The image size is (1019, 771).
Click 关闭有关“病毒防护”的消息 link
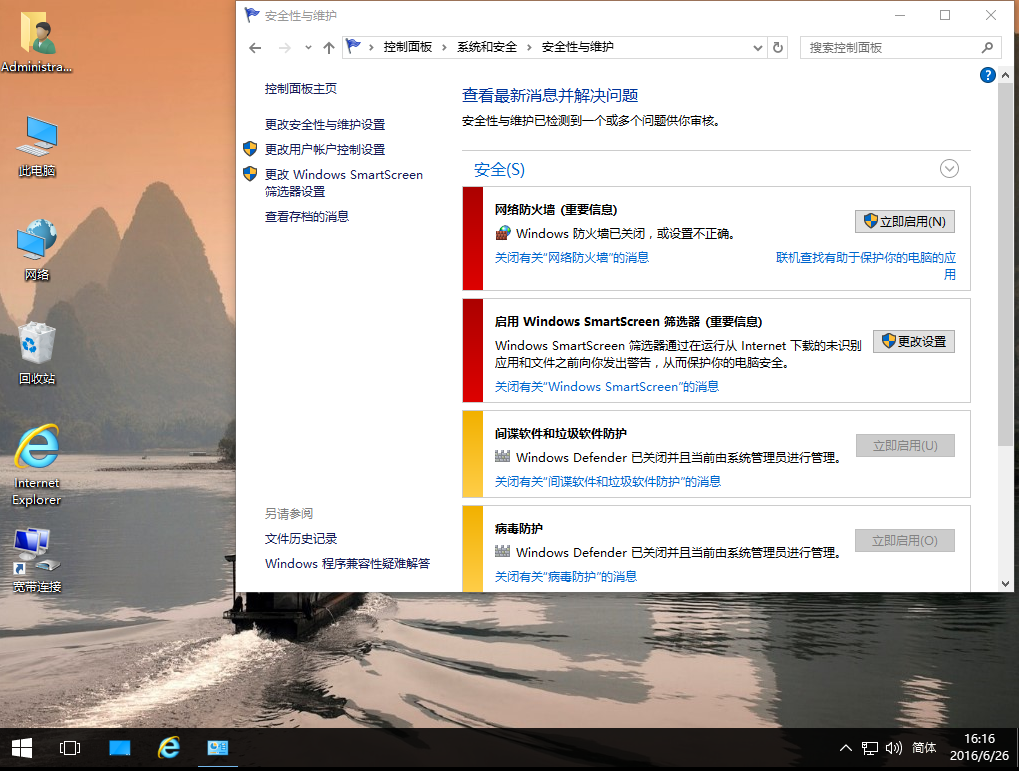pyautogui.click(x=565, y=577)
